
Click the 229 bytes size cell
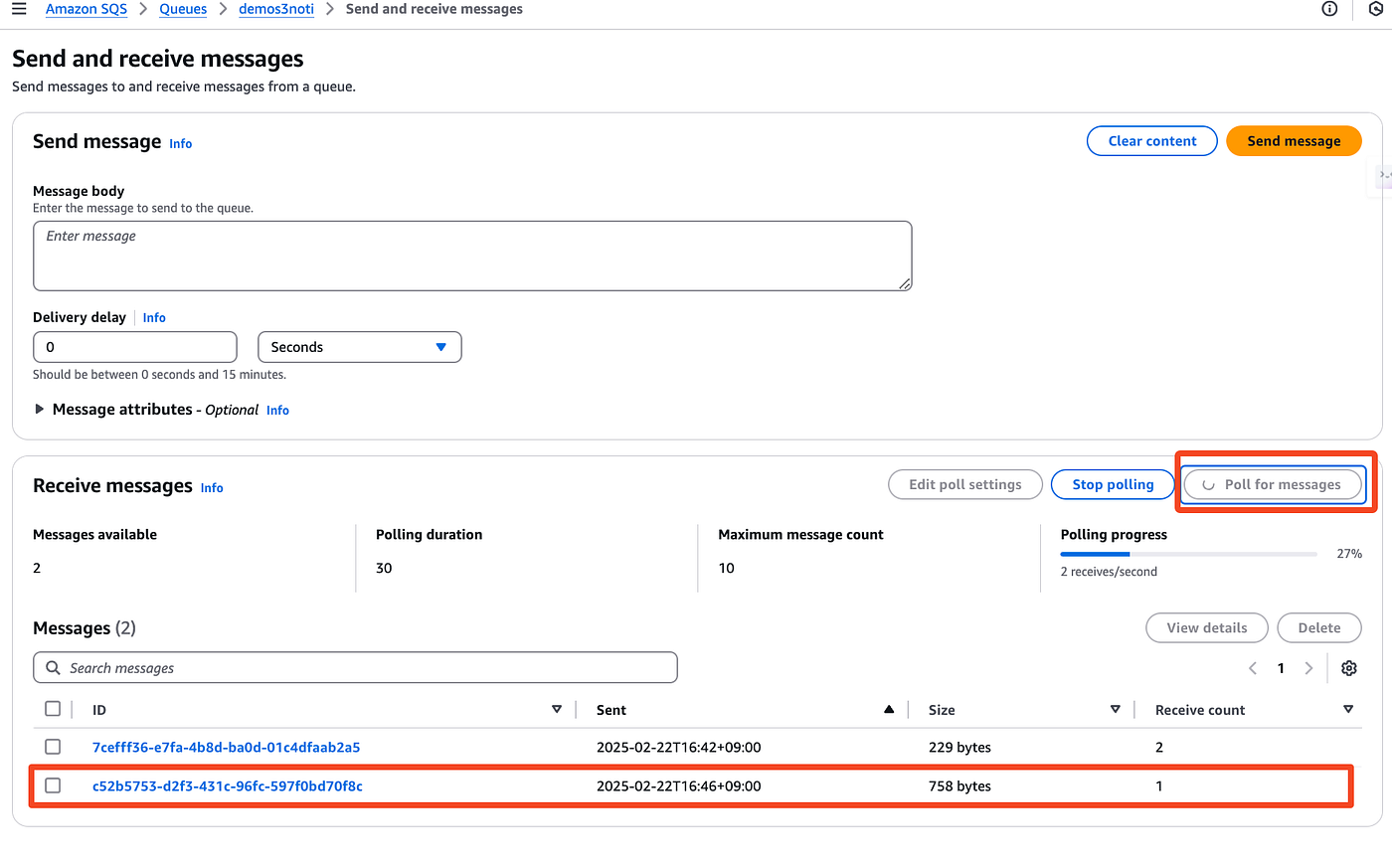959,748
